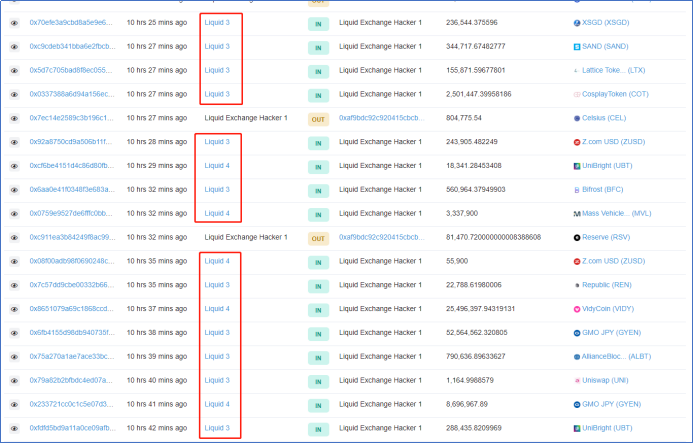Click the XSGD token icon
The height and width of the screenshot is (444, 694).
577,23
